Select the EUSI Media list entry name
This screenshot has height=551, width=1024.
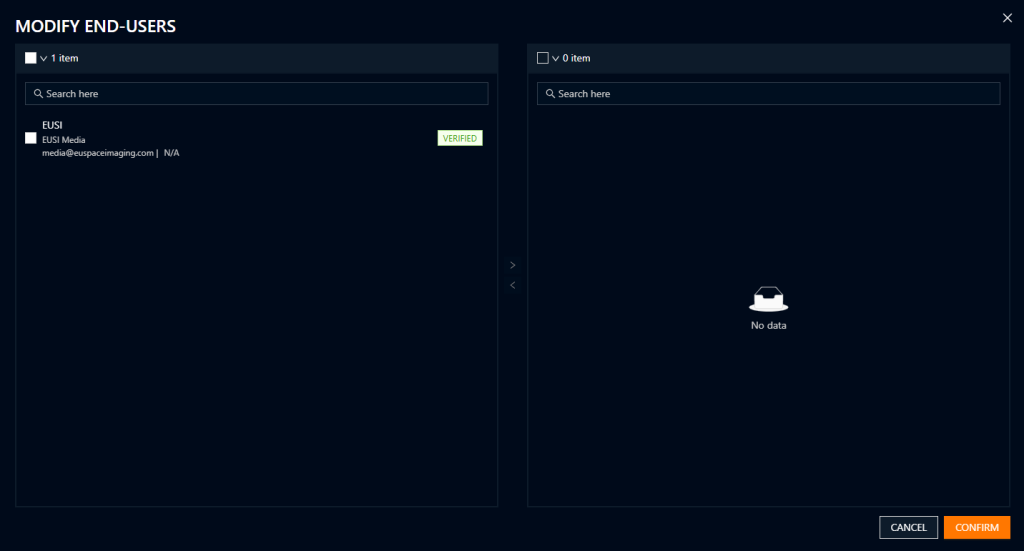coord(63,140)
